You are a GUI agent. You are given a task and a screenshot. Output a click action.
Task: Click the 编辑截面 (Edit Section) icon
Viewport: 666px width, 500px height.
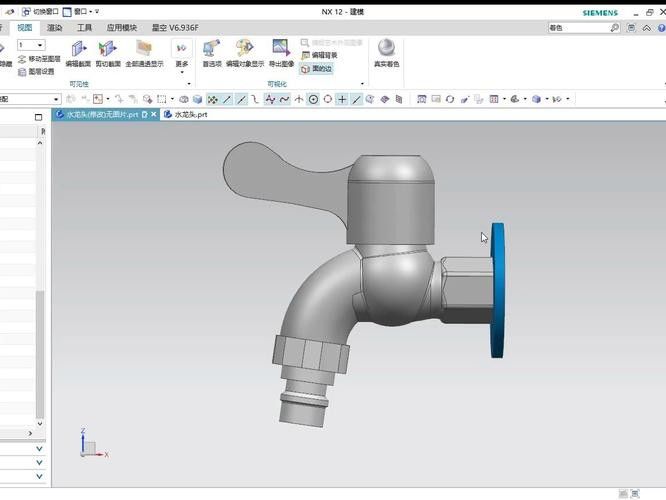click(78, 49)
